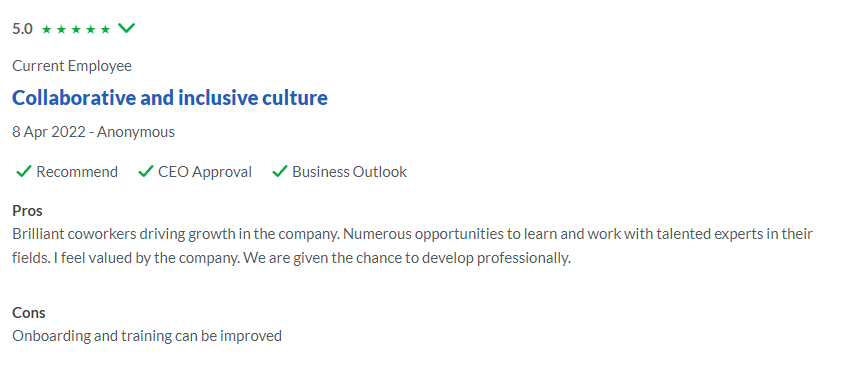Image resolution: width=856 pixels, height=366 pixels.
Task: Click the review date 8 Apr 2022
Action: 49,132
